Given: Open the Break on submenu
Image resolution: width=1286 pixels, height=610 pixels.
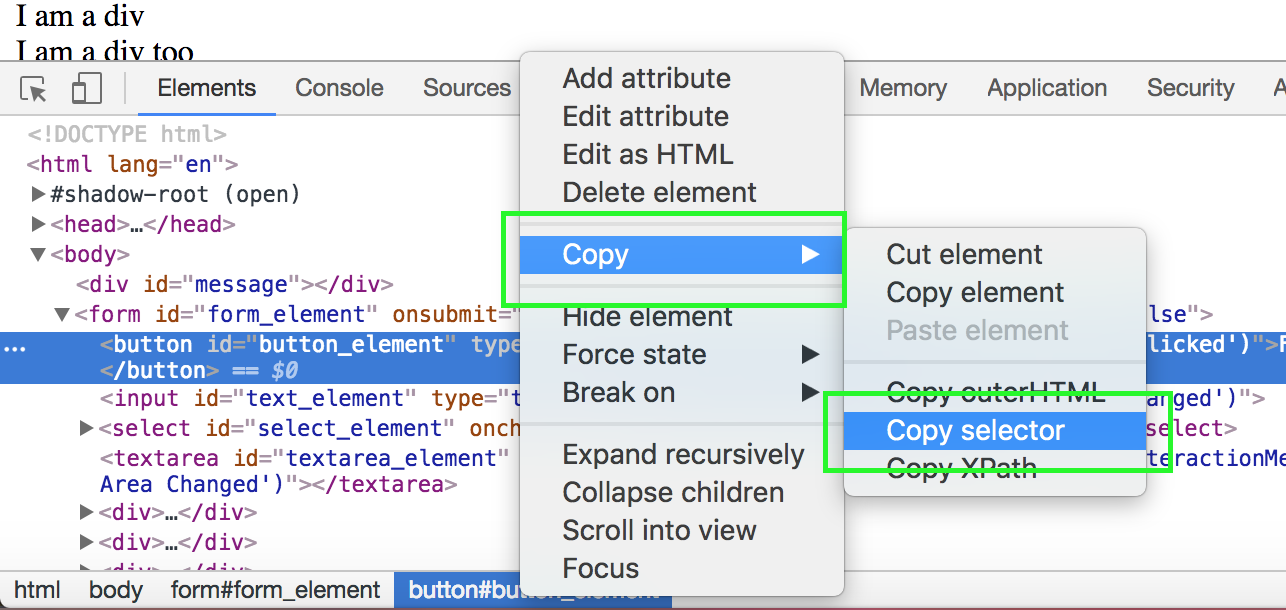Looking at the screenshot, I should click(x=618, y=393).
